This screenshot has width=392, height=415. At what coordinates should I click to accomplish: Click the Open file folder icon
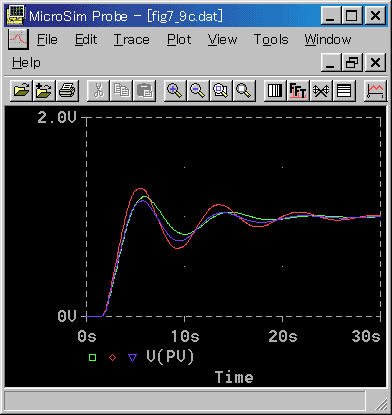pos(21,90)
